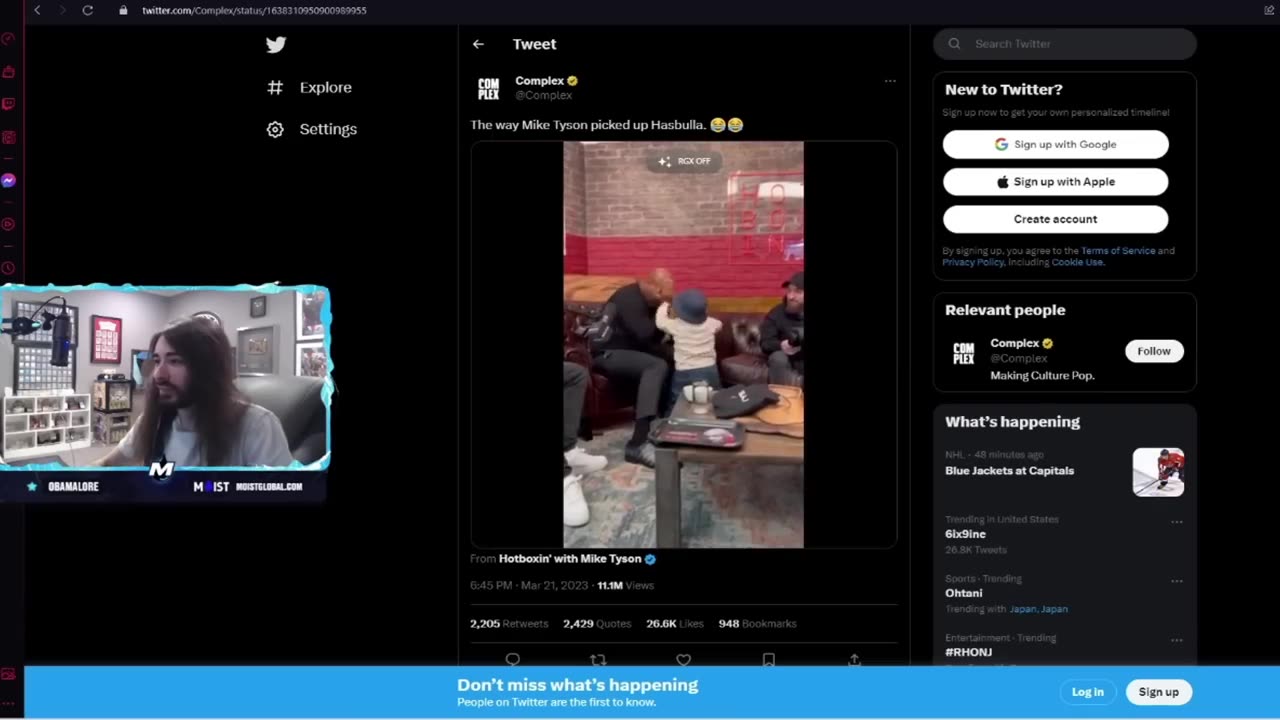Click the icon at the address bar's right end
The height and width of the screenshot is (720, 1280).
[x=1269, y=10]
